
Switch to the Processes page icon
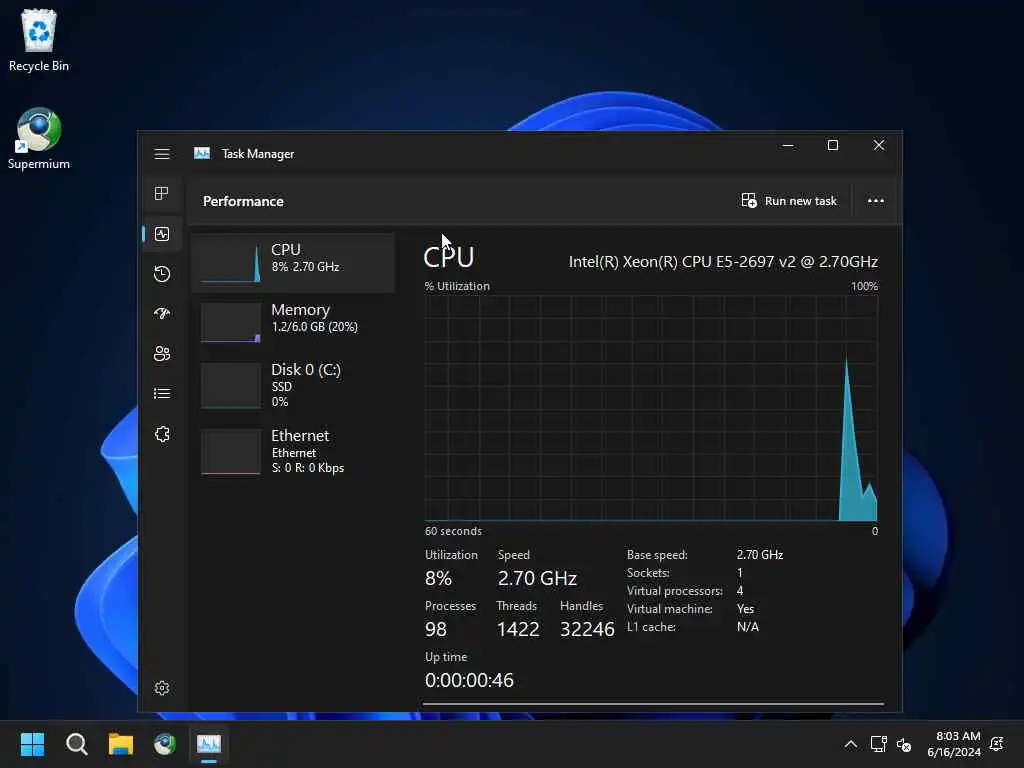162,193
